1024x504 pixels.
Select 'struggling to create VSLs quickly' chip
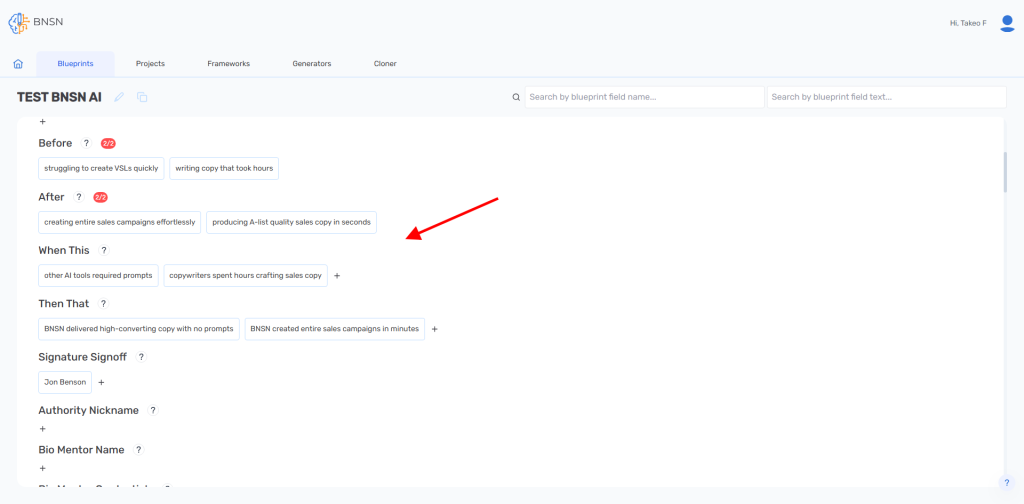click(101, 168)
